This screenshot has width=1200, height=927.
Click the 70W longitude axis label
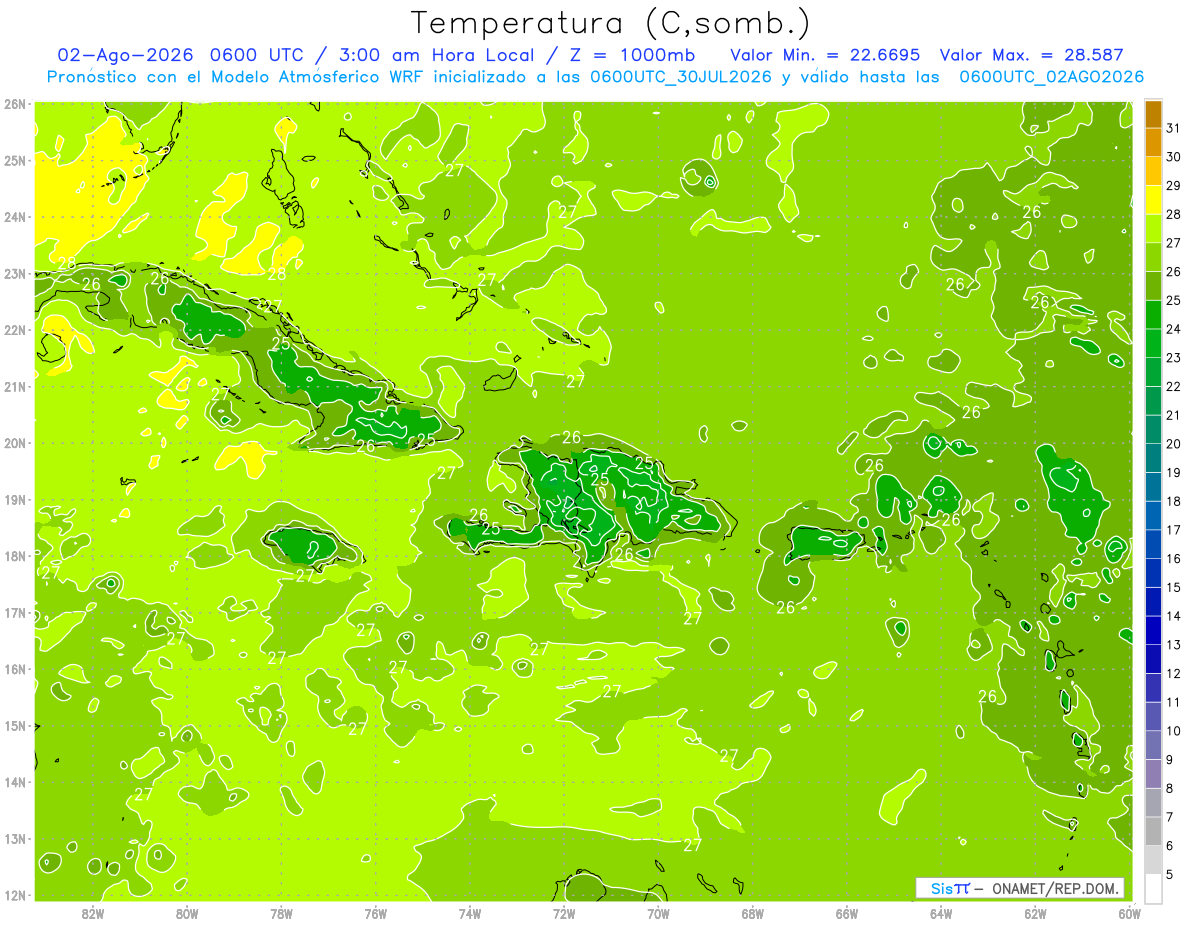pyautogui.click(x=658, y=913)
